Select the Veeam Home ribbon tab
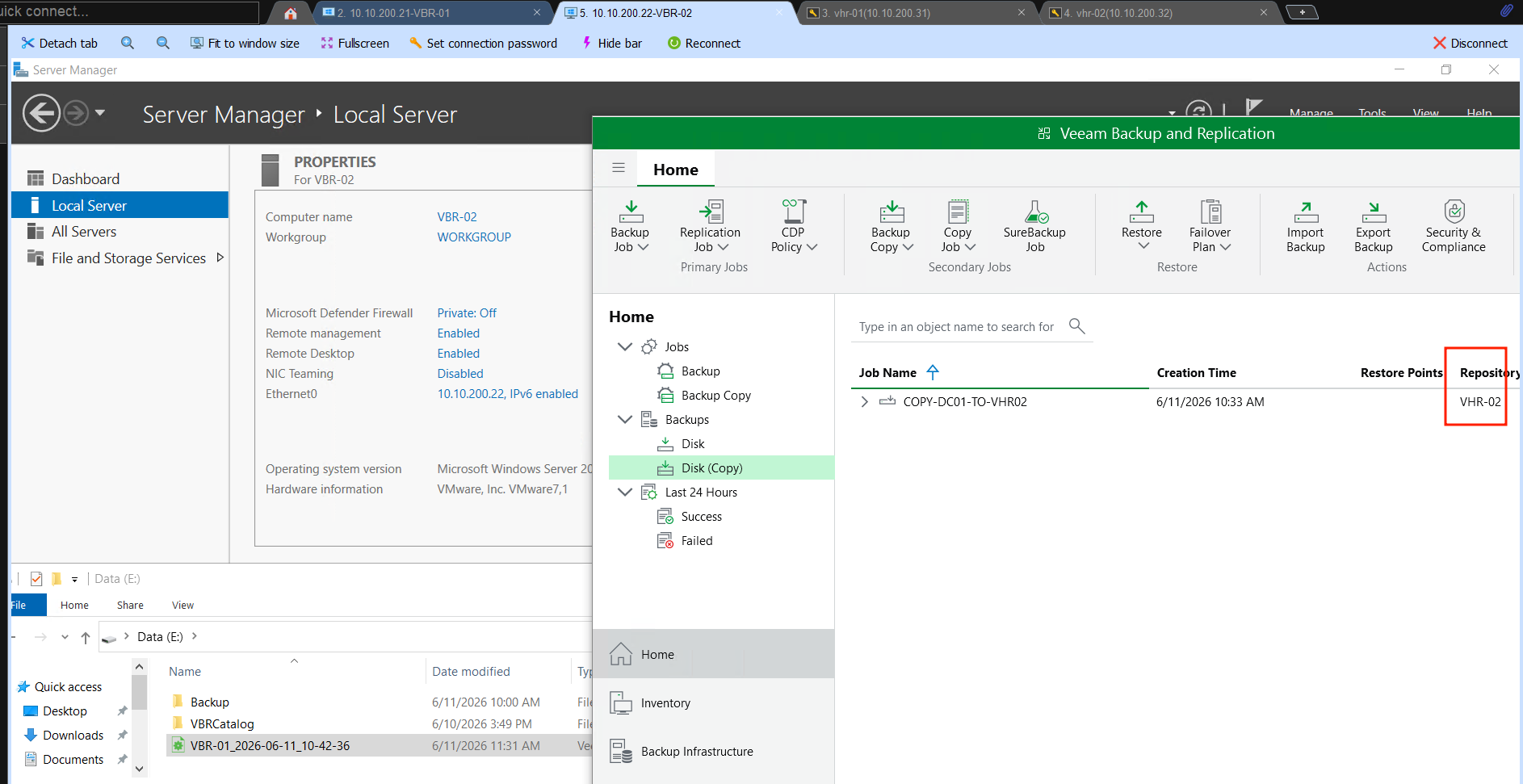The height and width of the screenshot is (784, 1523). (676, 170)
